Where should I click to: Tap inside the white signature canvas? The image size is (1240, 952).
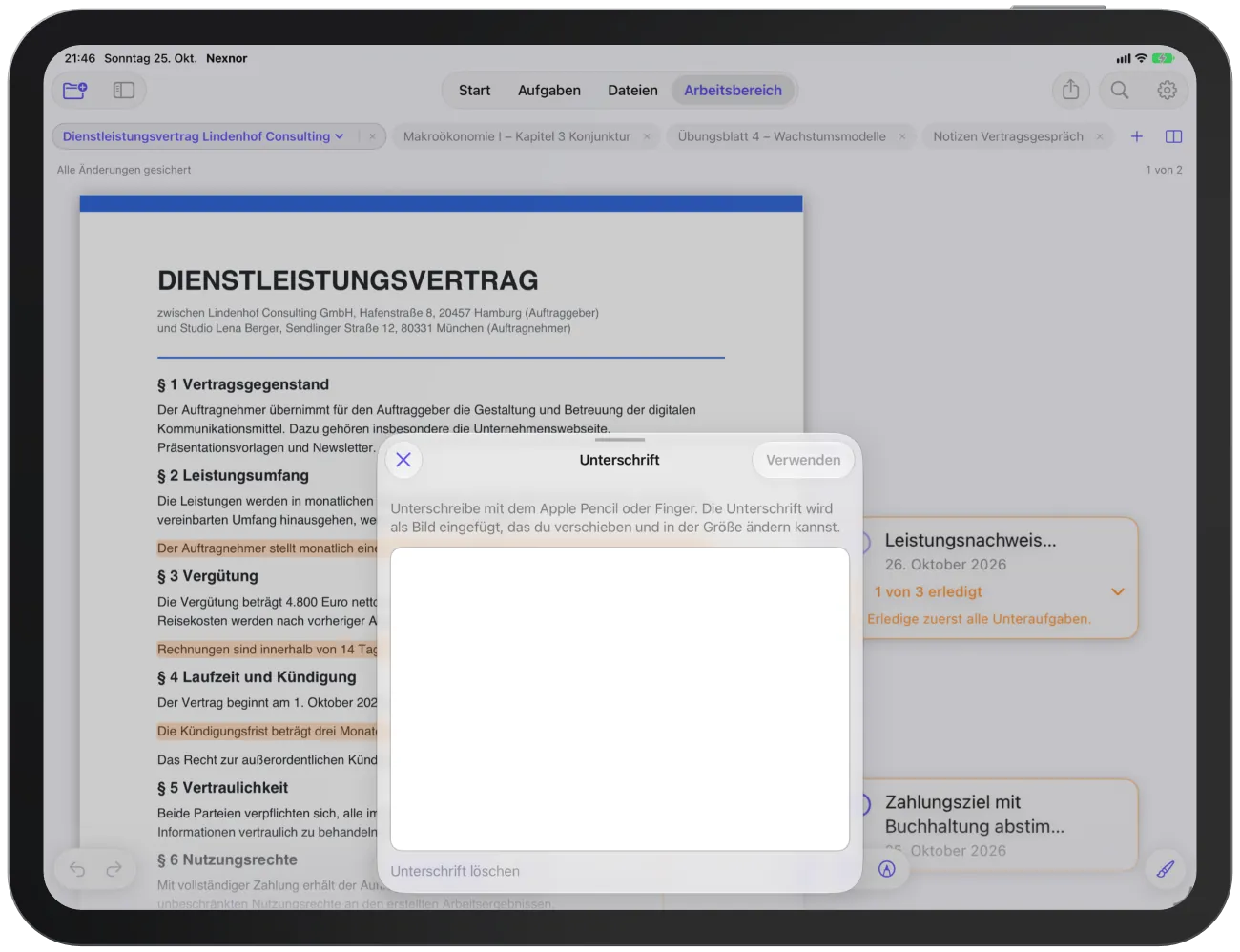[x=620, y=698]
